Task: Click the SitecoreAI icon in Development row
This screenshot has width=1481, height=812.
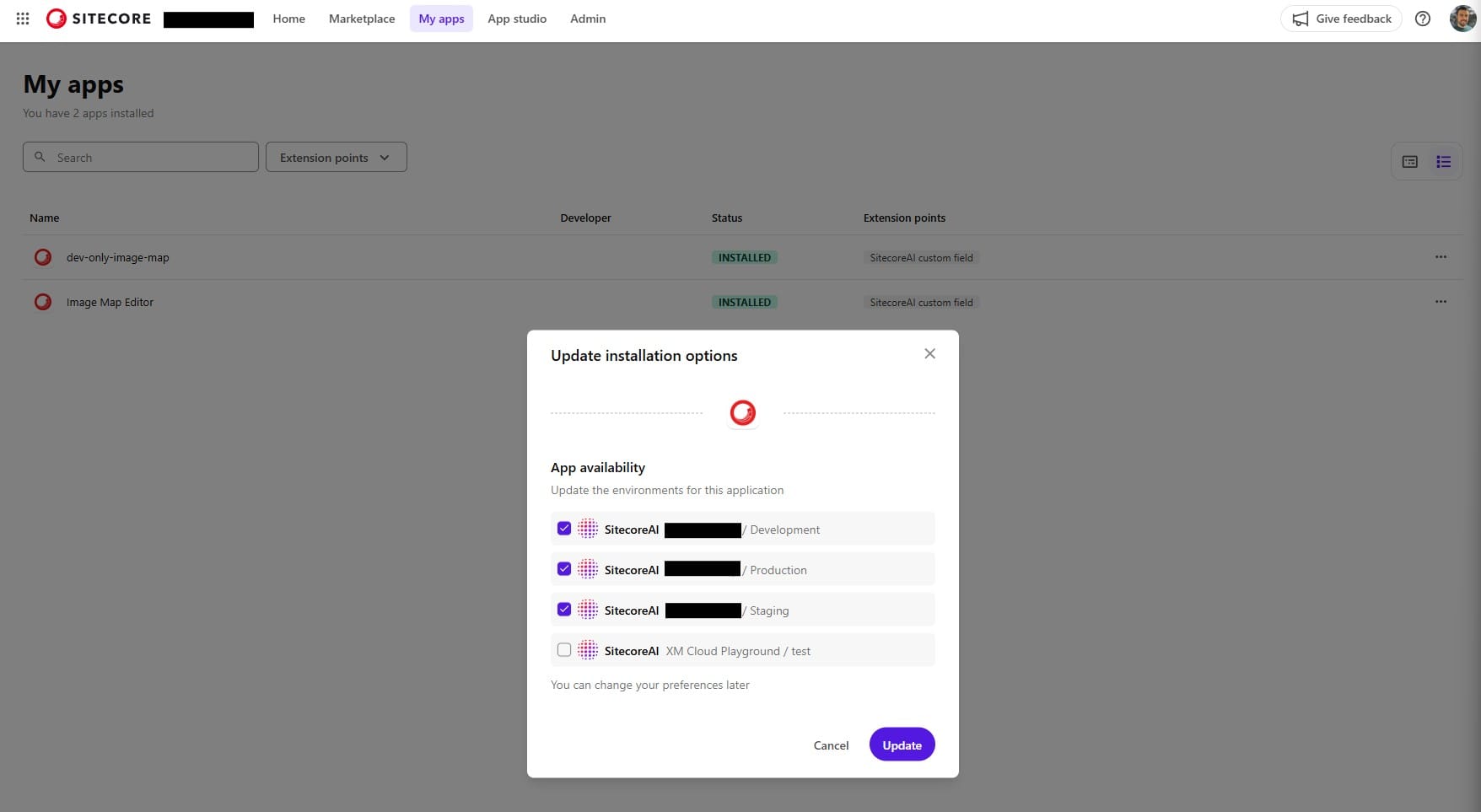Action: click(588, 529)
